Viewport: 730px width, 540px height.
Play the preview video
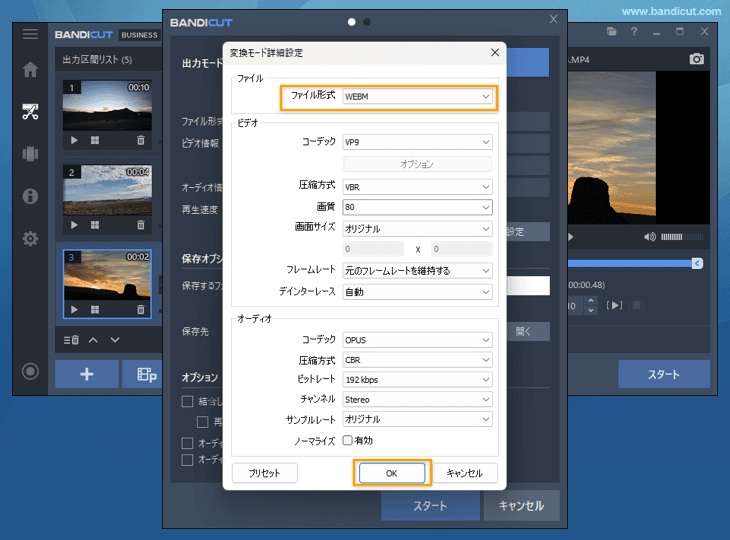[571, 237]
